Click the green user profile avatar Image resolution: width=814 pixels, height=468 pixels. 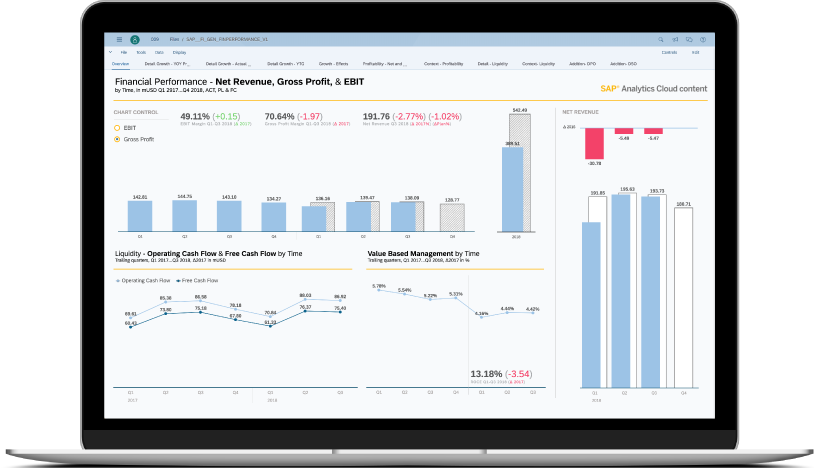point(134,39)
